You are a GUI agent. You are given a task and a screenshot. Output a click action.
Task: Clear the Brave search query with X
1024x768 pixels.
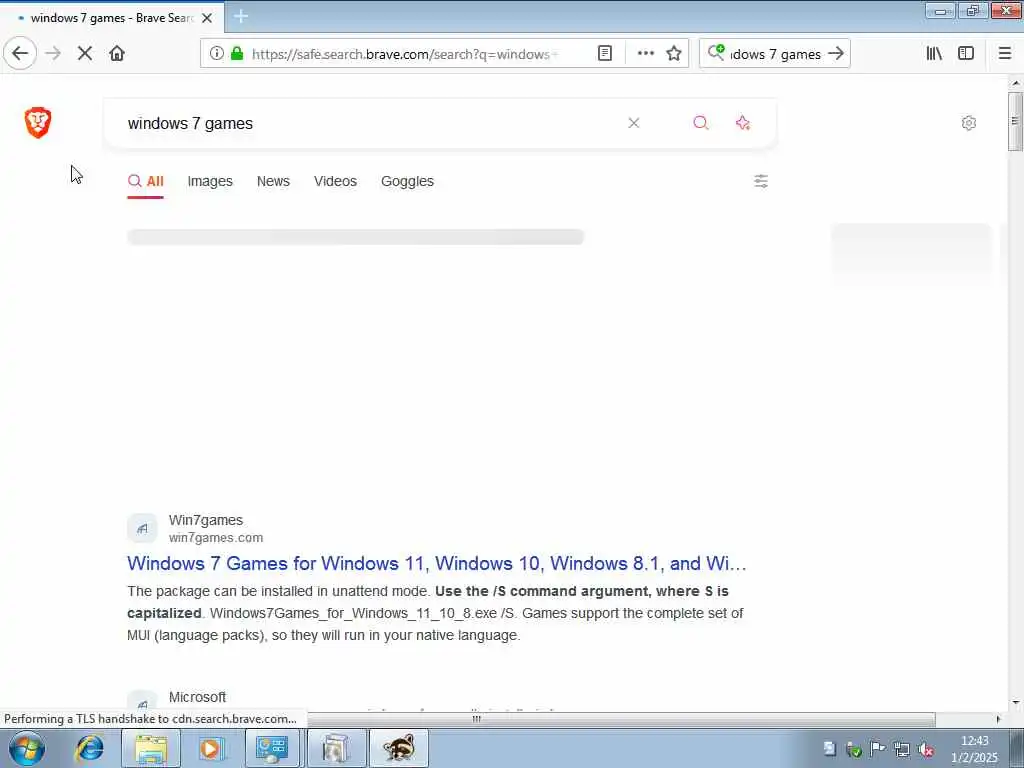(x=633, y=123)
